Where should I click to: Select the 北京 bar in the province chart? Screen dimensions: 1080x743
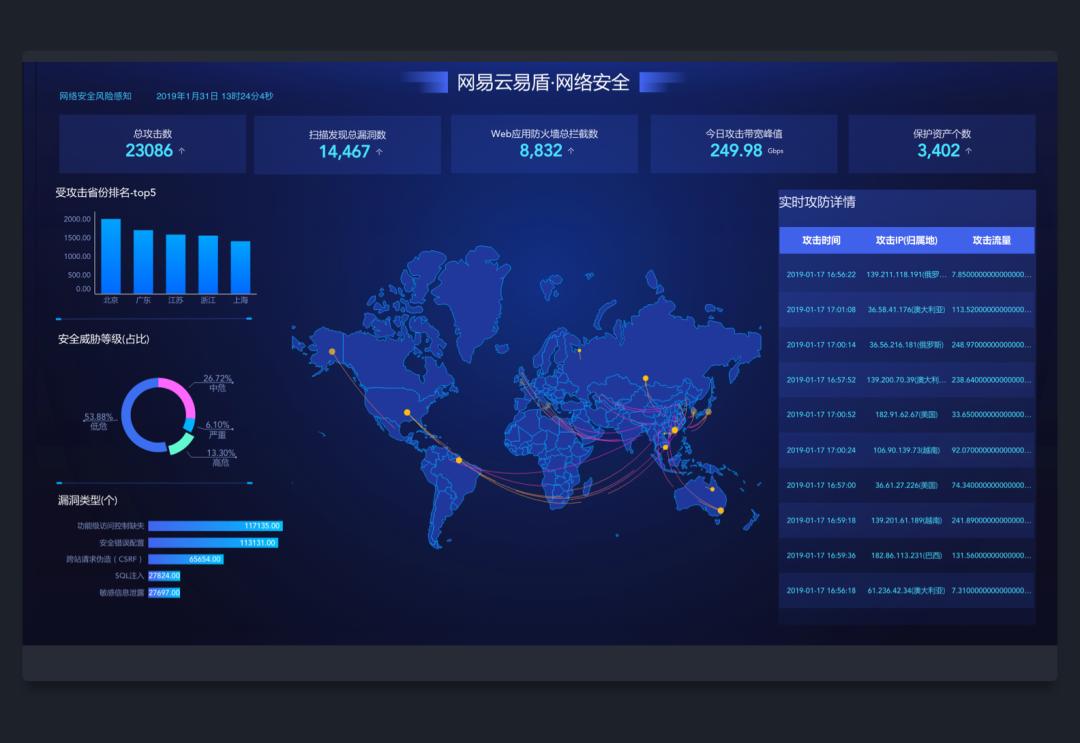point(111,256)
